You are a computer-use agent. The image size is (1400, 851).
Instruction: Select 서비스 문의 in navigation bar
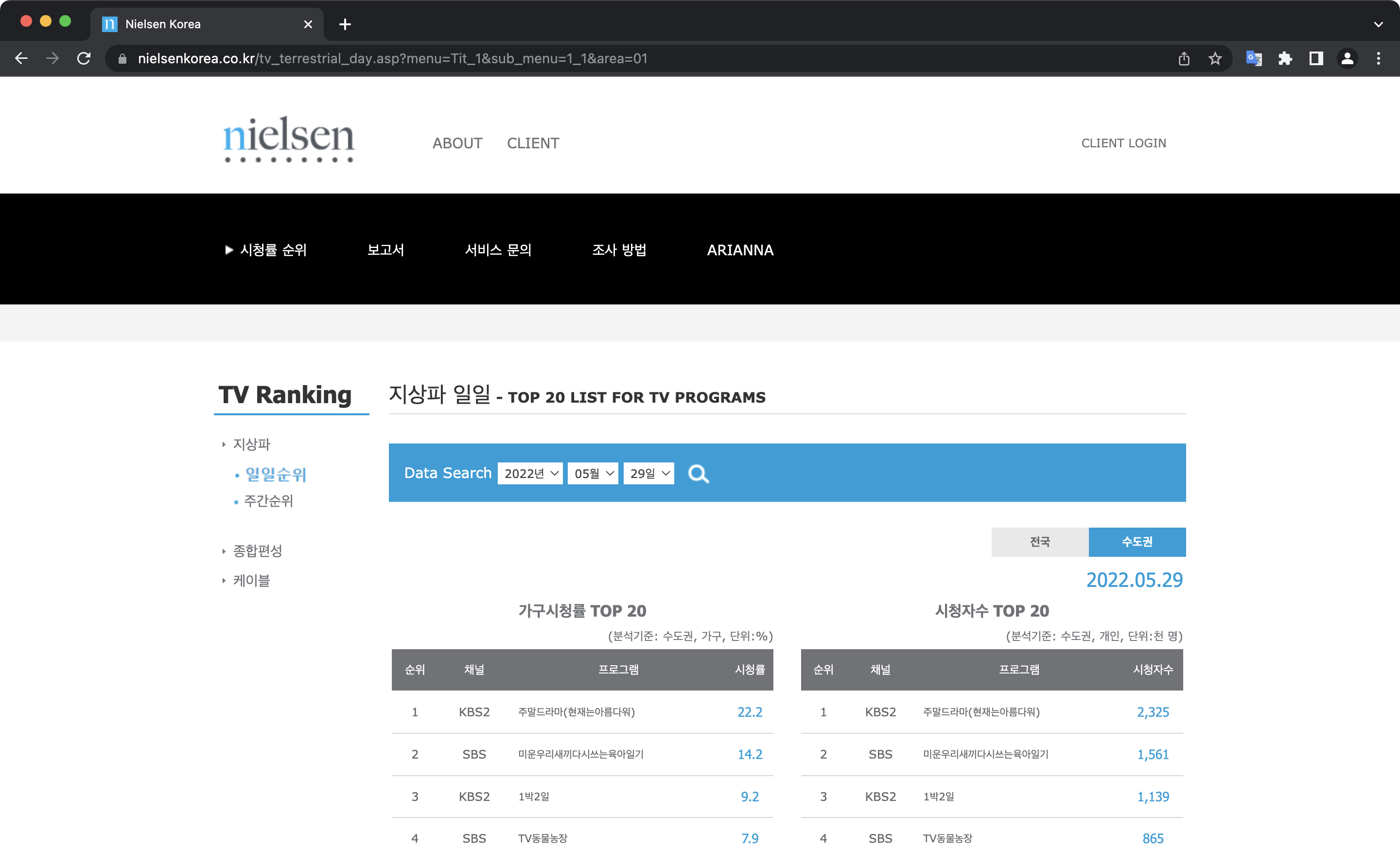498,250
